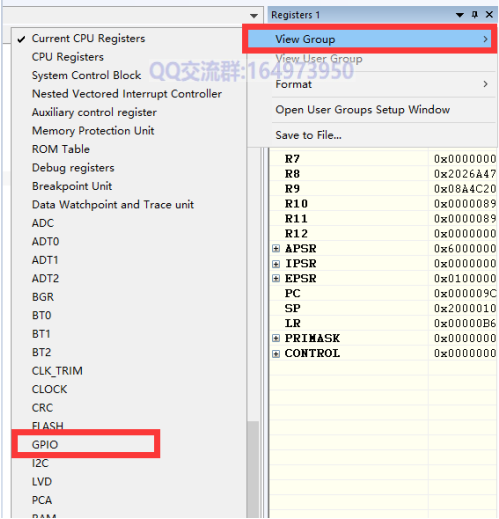Expand the CONTROL register
This screenshot has width=499, height=519.
(x=276, y=353)
